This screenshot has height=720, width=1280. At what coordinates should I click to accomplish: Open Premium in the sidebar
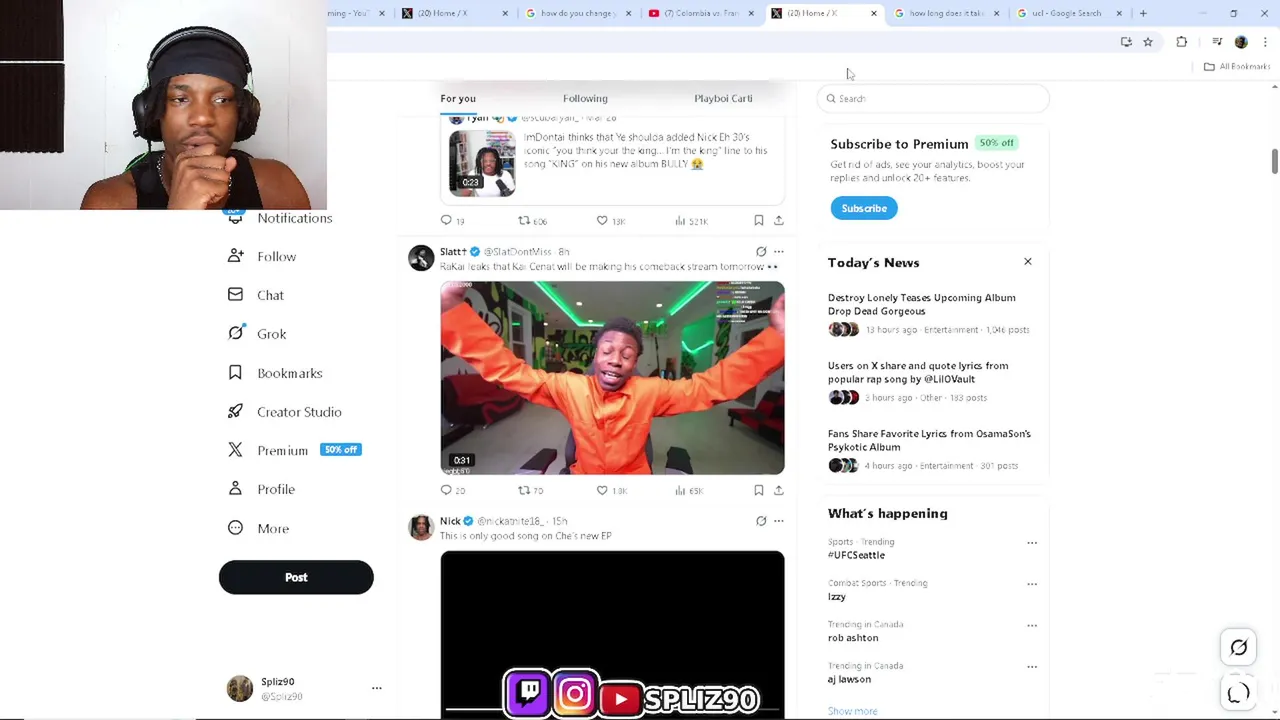tap(294, 450)
